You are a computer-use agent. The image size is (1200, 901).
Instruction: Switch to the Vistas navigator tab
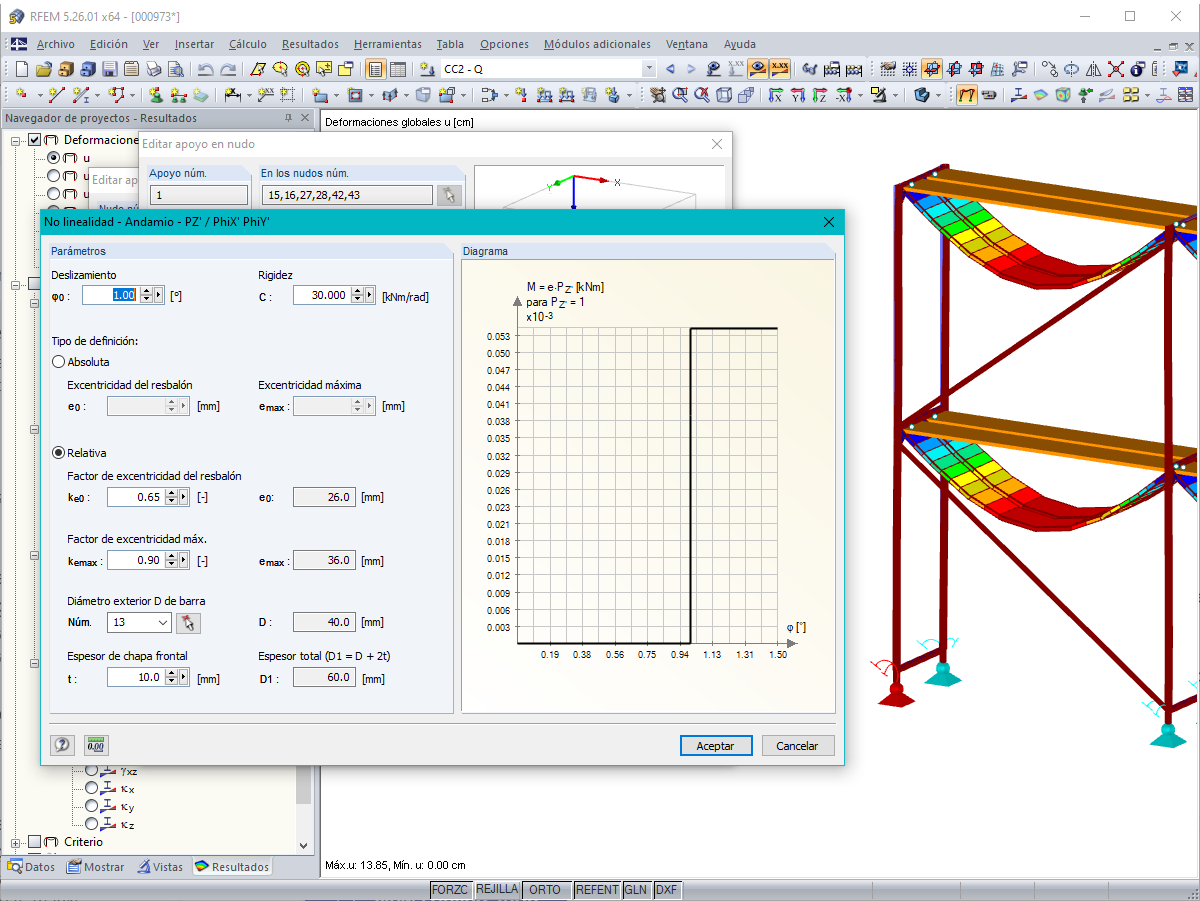pos(161,867)
